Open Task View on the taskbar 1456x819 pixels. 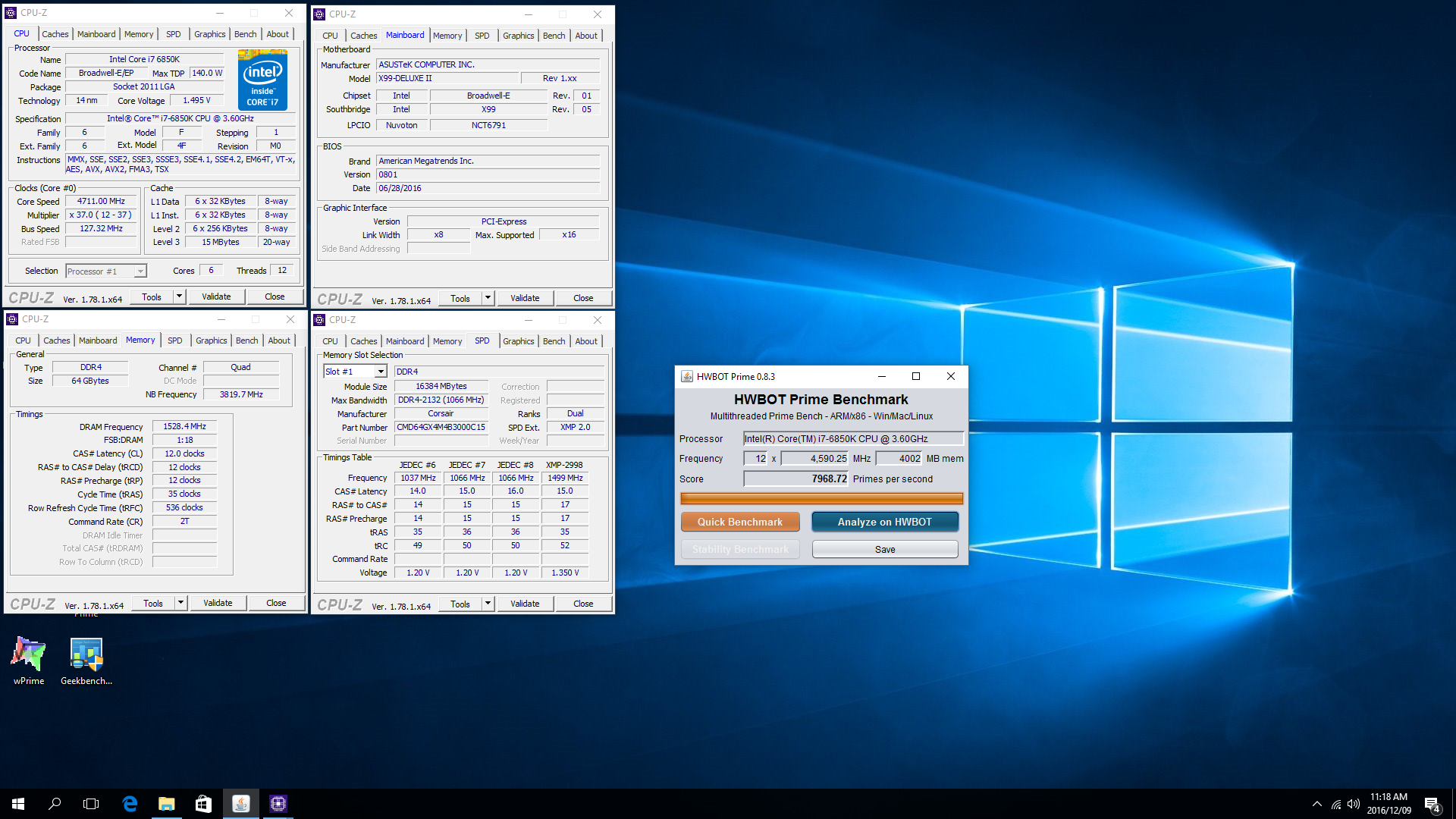coord(91,804)
